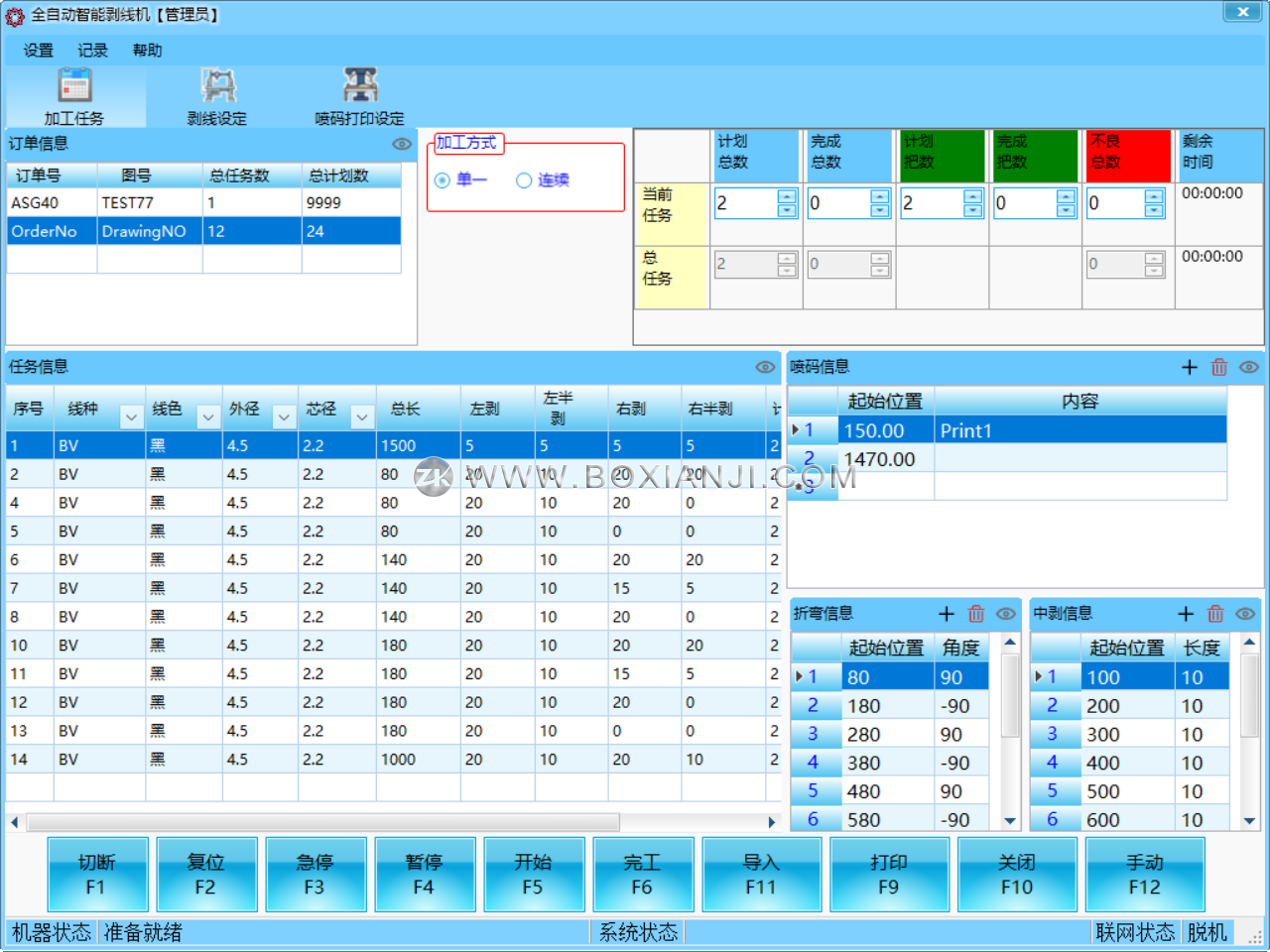Click the 左剥 column header
The width and height of the screenshot is (1270, 952).
pyautogui.click(x=497, y=409)
